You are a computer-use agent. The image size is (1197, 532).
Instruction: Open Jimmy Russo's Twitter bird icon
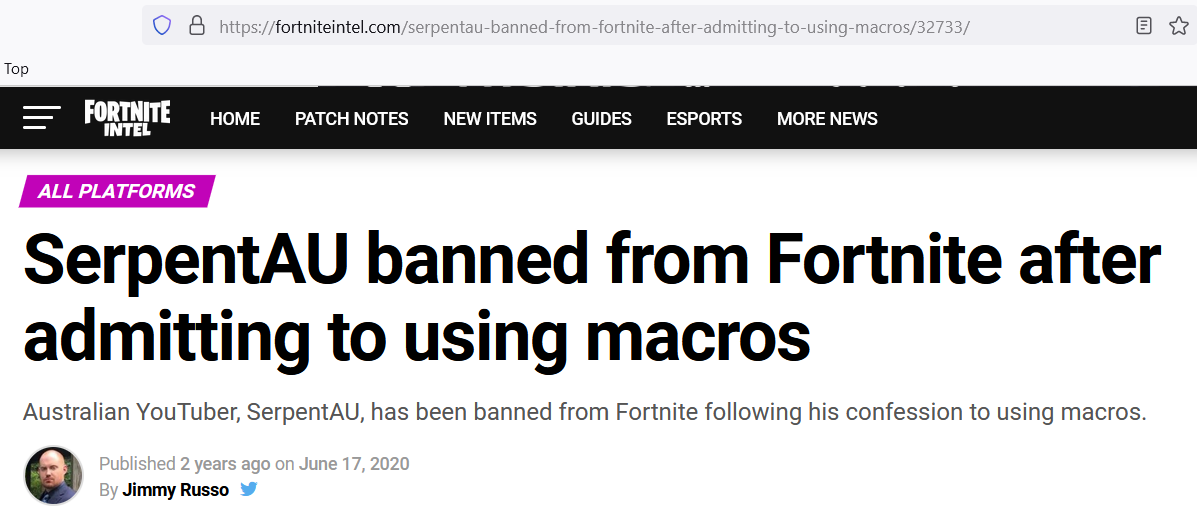pos(249,489)
